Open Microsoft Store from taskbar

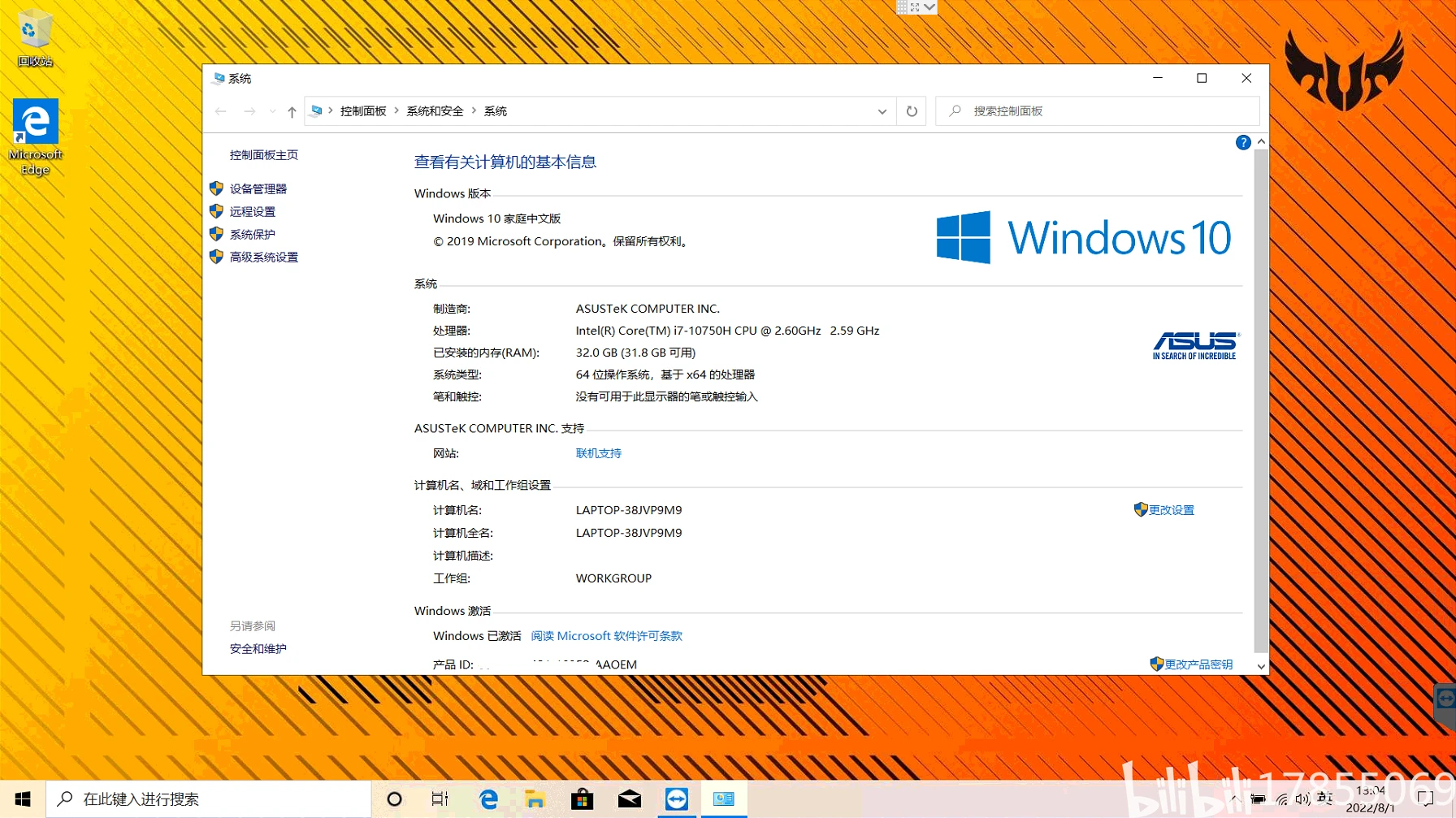[x=582, y=799]
